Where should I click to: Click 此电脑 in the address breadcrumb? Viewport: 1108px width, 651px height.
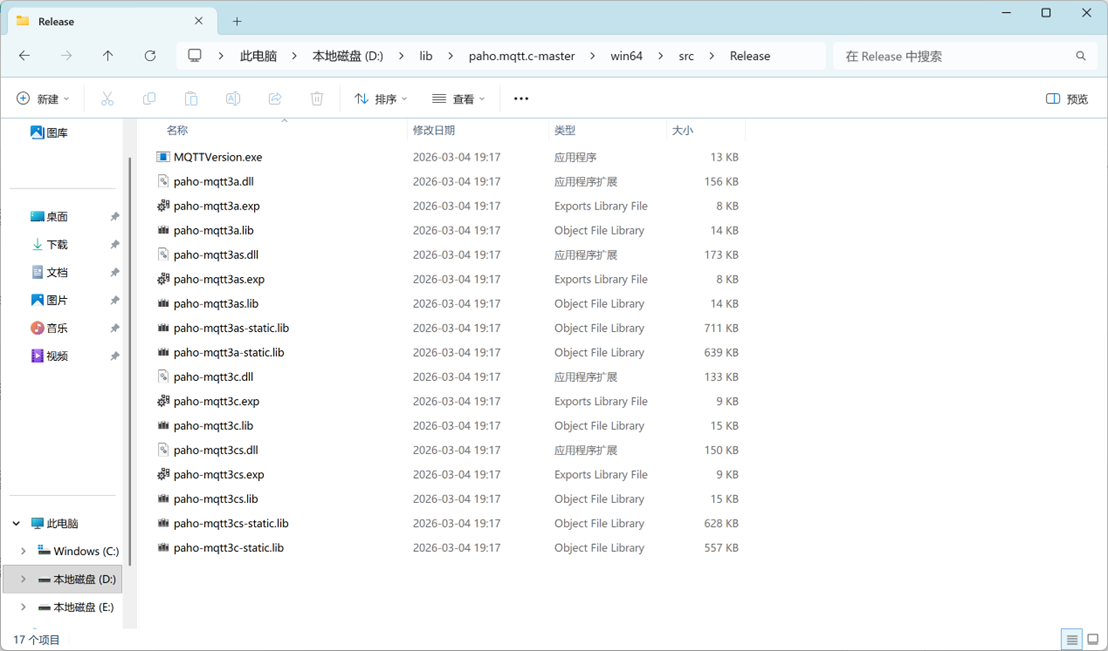coord(258,56)
